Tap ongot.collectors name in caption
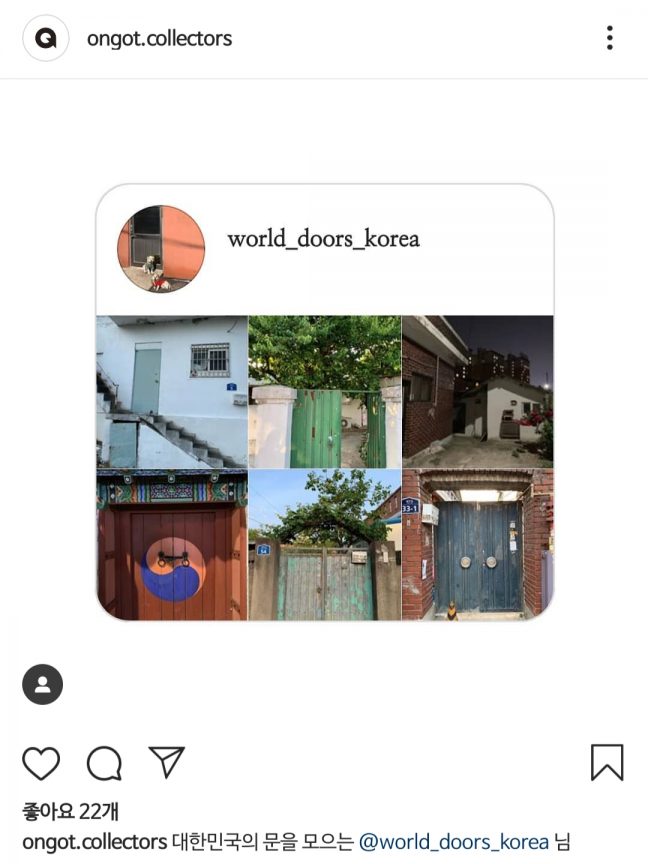 click(x=94, y=843)
